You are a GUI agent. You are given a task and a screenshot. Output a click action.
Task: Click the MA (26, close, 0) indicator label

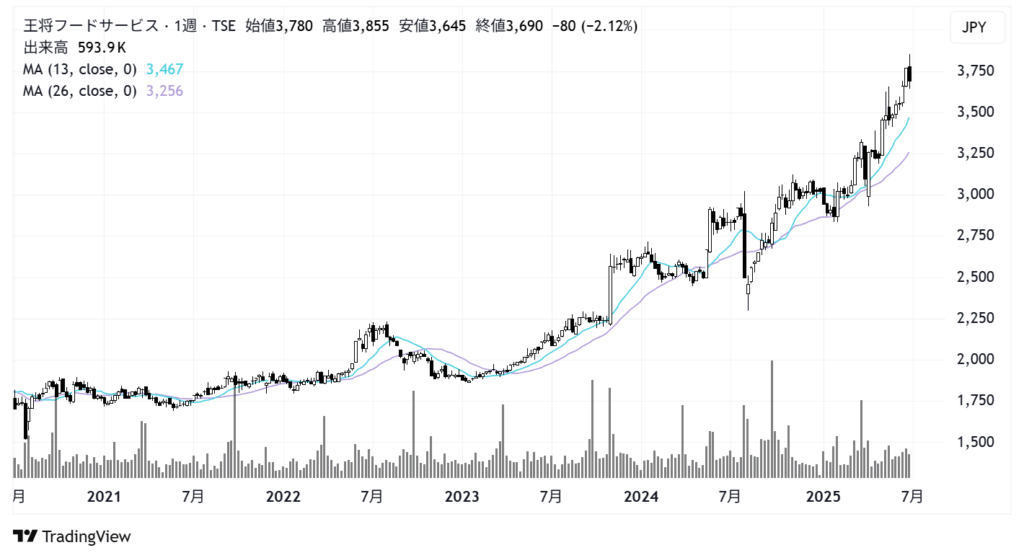coord(80,91)
